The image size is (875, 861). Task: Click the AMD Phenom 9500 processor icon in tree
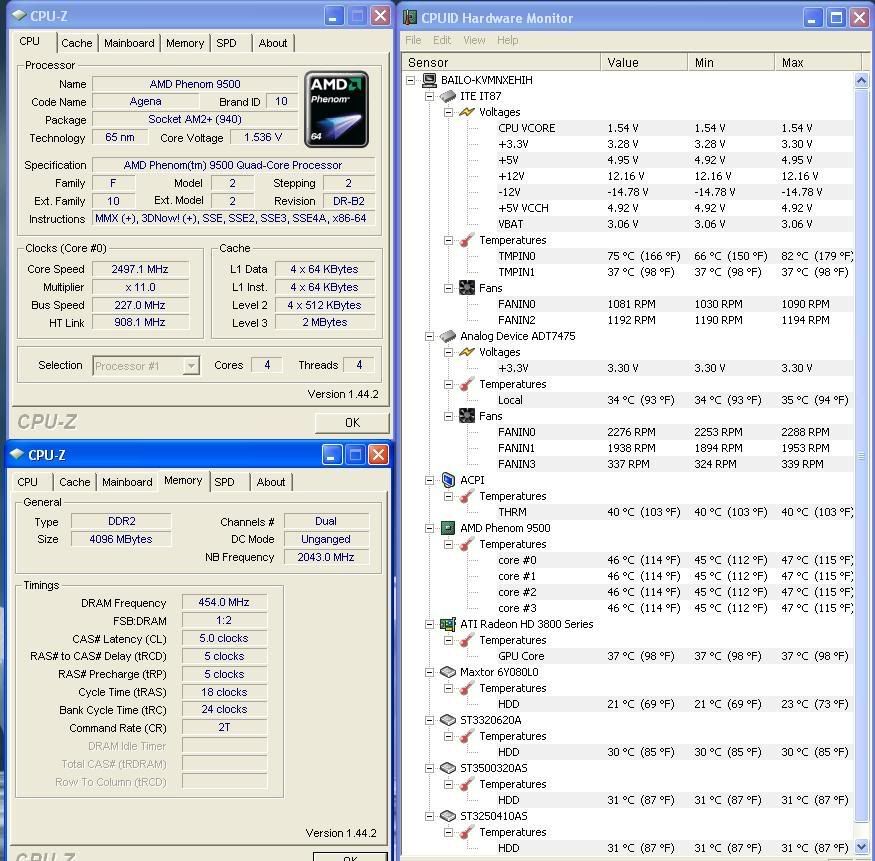coord(448,528)
